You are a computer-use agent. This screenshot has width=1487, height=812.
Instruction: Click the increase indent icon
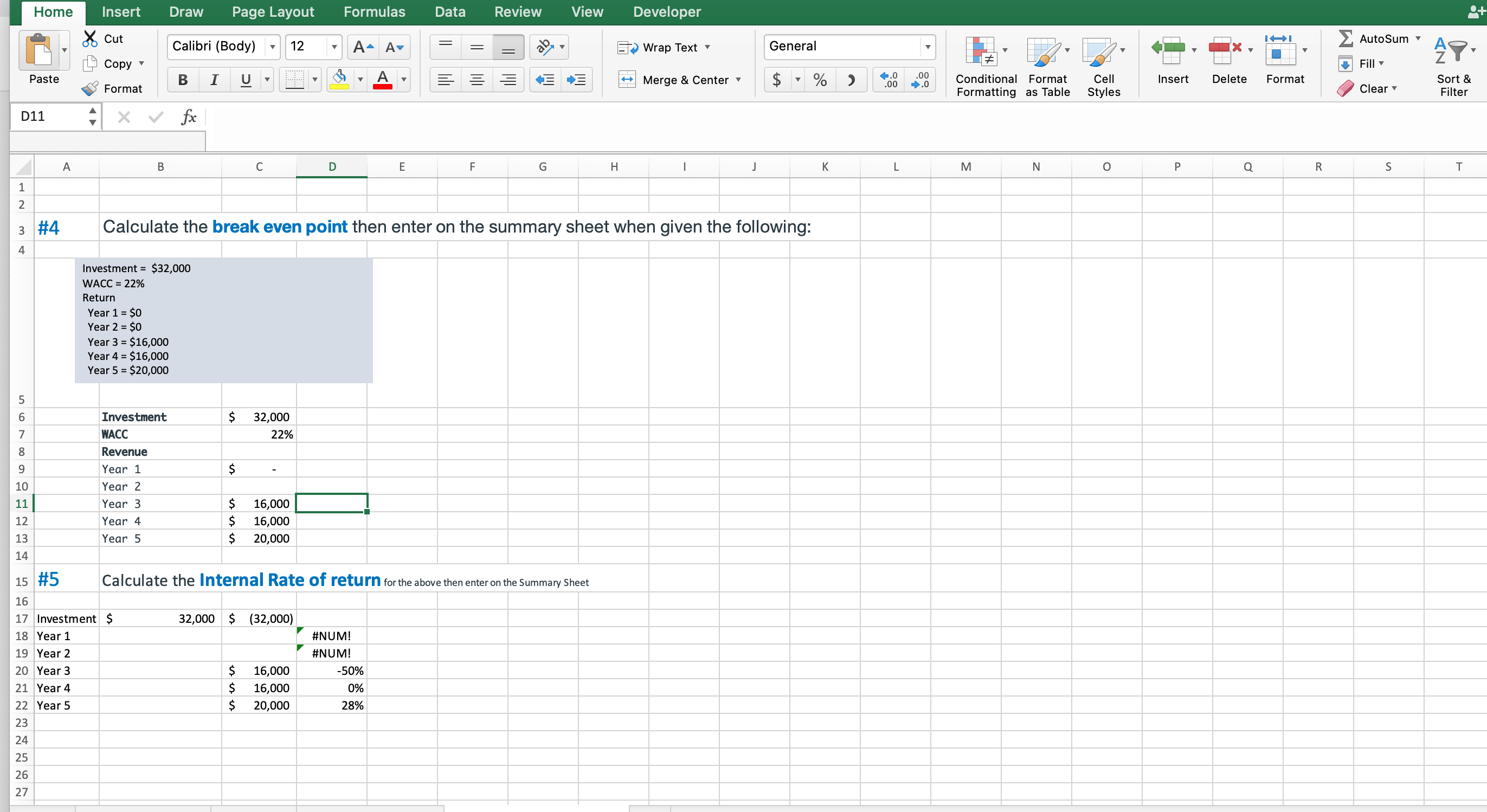coord(576,80)
